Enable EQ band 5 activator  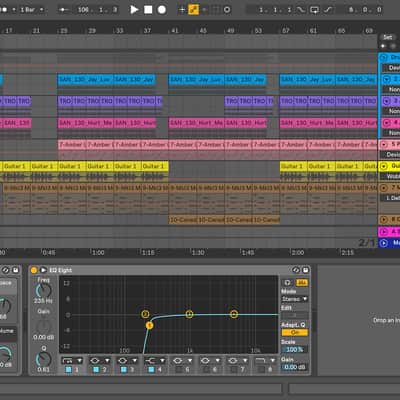coord(179,369)
